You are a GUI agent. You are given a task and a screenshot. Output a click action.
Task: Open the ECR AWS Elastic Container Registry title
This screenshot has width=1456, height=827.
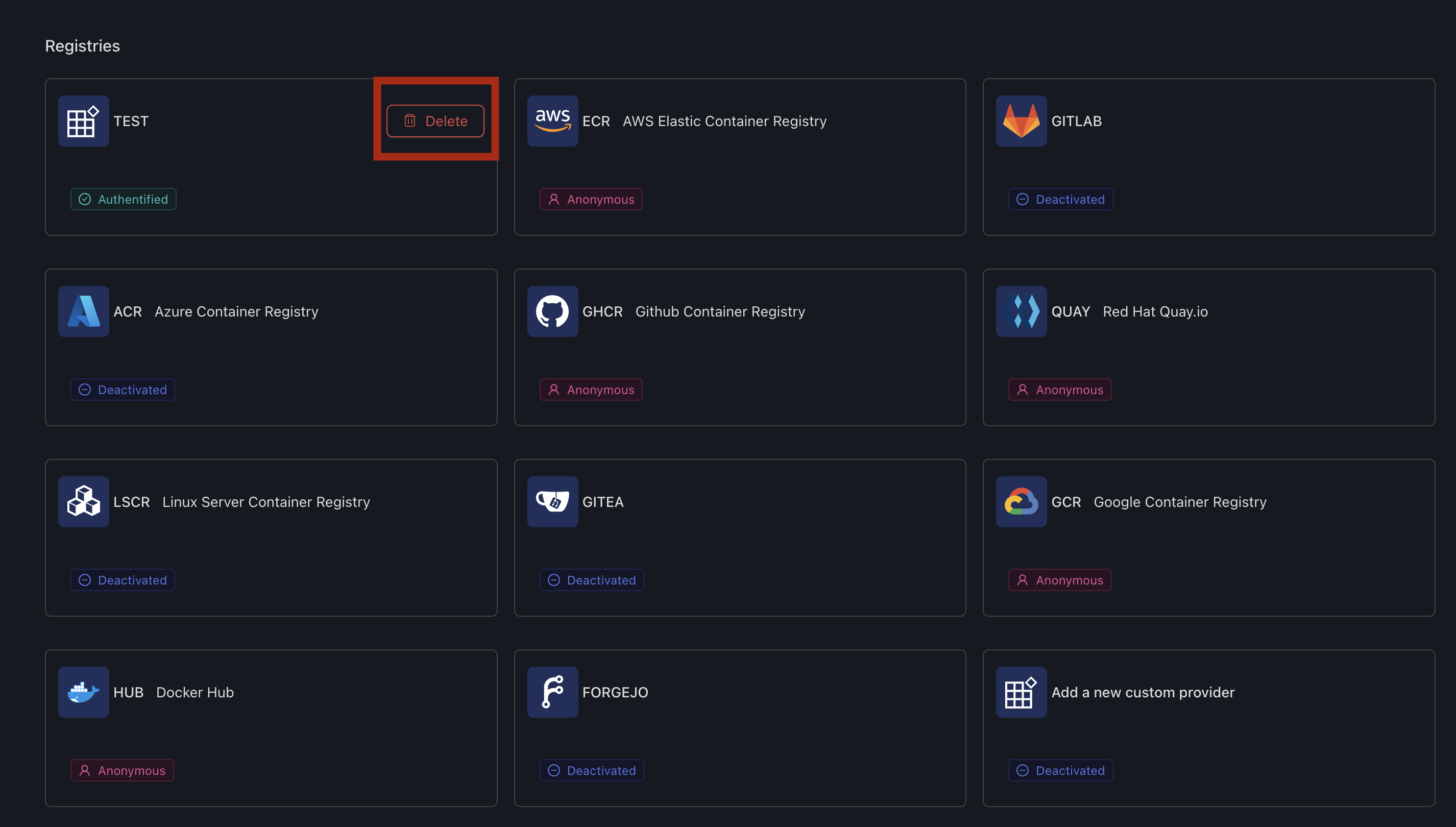704,121
